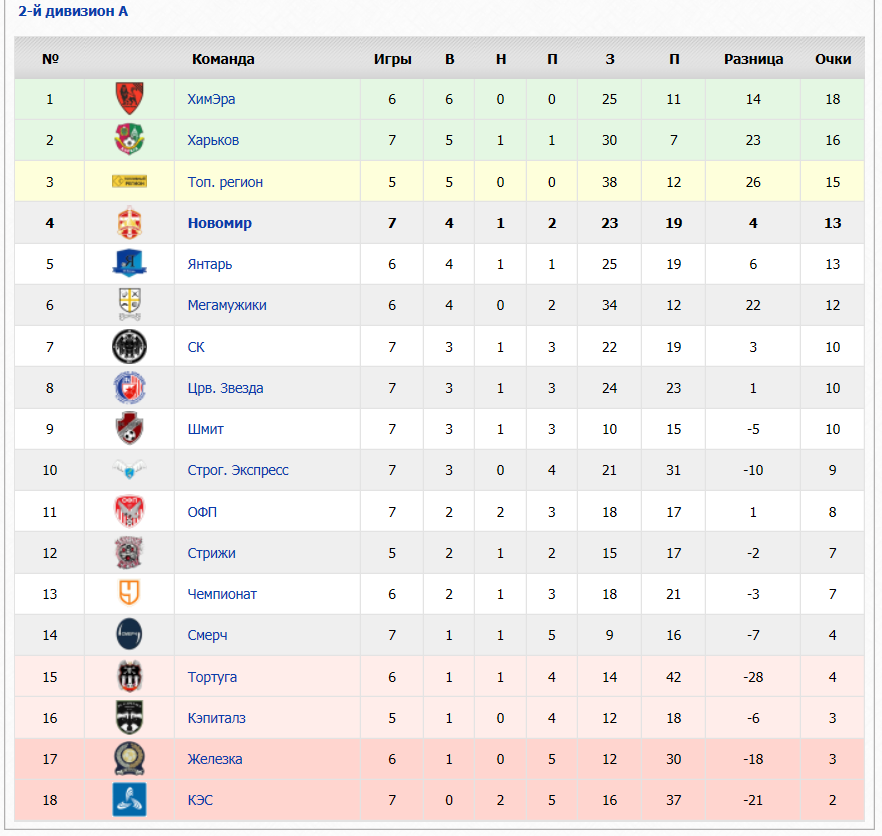The width and height of the screenshot is (882, 836).
Task: Open the Топ. регион yellow logo
Action: click(x=129, y=181)
